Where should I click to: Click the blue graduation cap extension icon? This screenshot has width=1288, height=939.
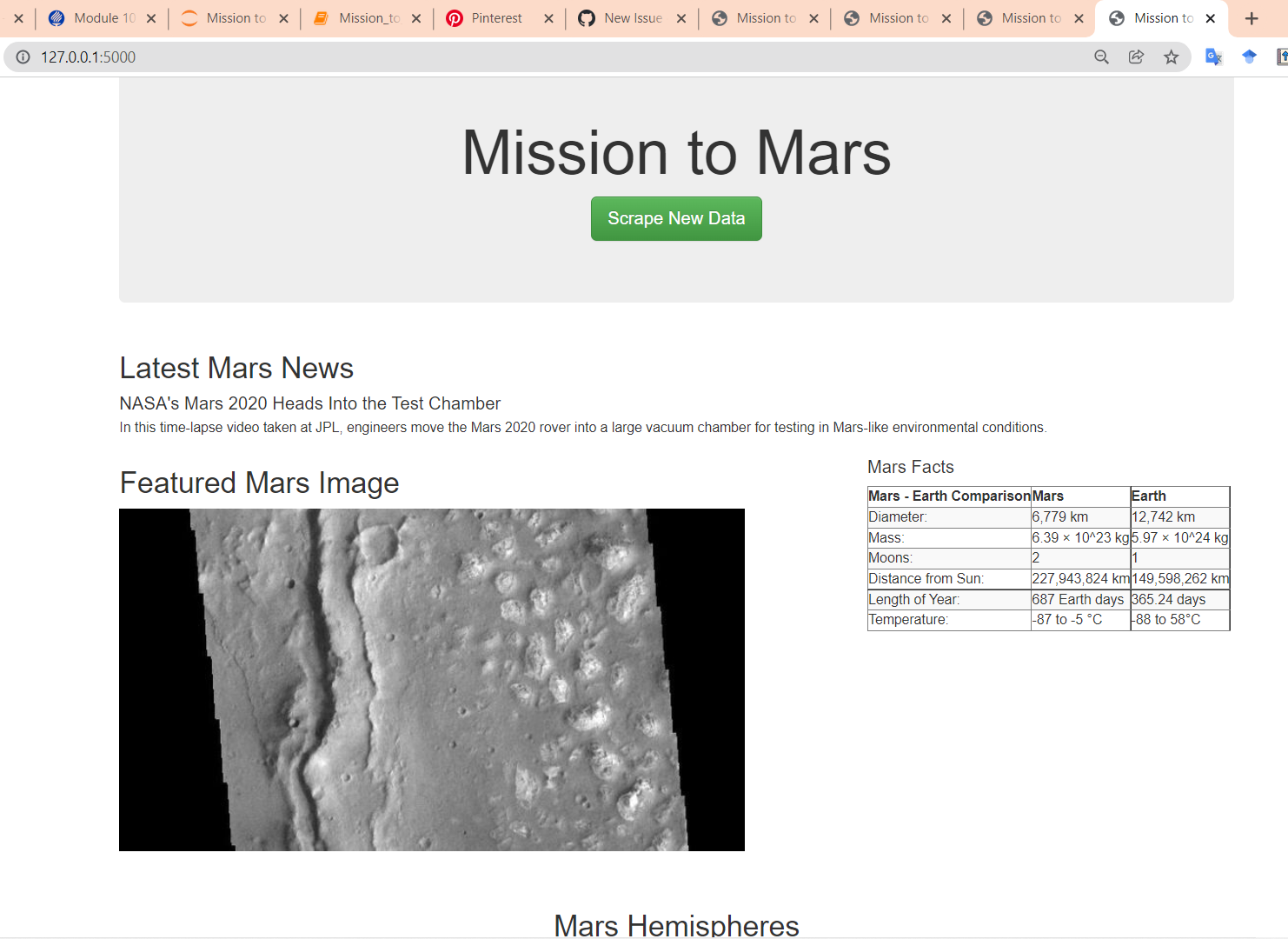tap(1249, 57)
